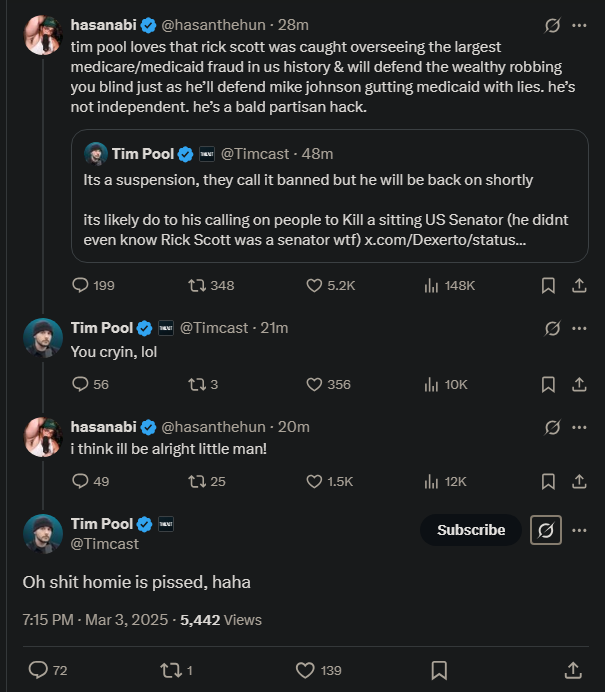Reply to the main Tim Pool tweet

[x=39, y=670]
